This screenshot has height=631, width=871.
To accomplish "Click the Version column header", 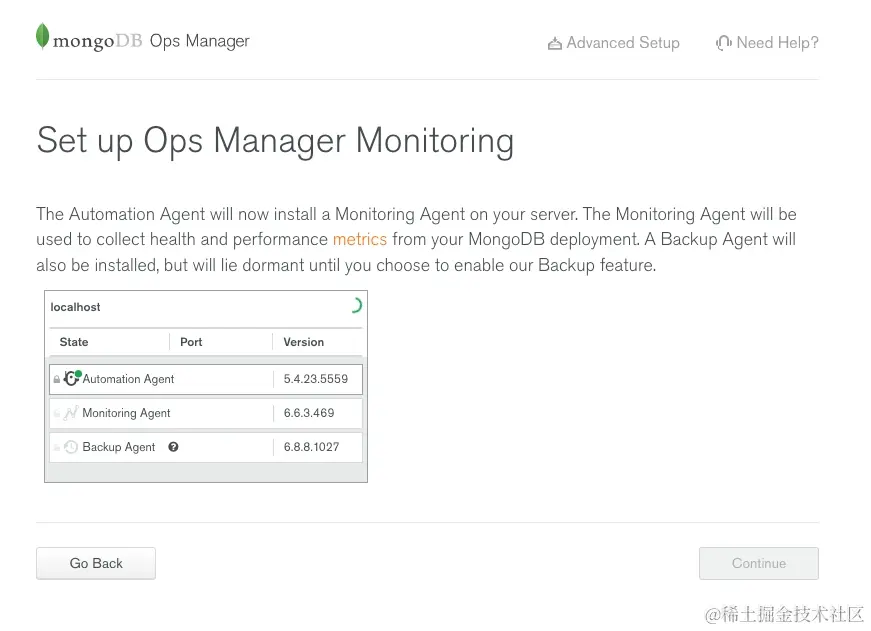I will (303, 342).
